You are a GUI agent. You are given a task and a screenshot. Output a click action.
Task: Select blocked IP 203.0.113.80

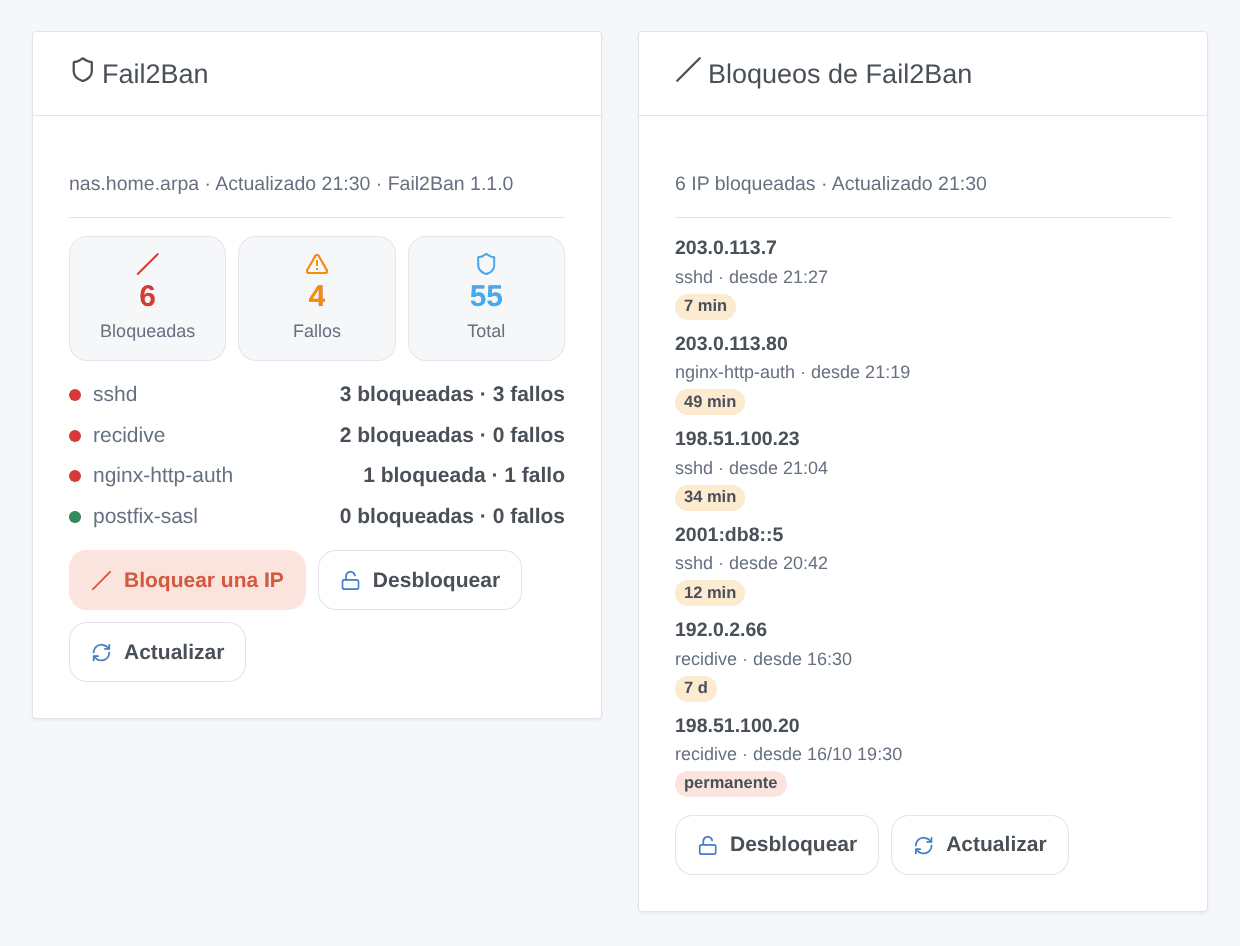(x=731, y=344)
